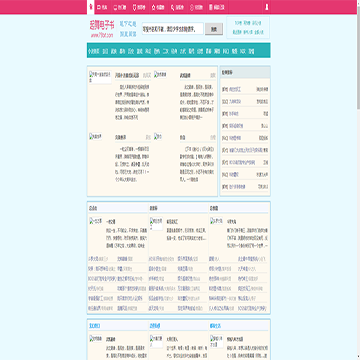Click the list document icon in the pink top bar

point(211,7)
